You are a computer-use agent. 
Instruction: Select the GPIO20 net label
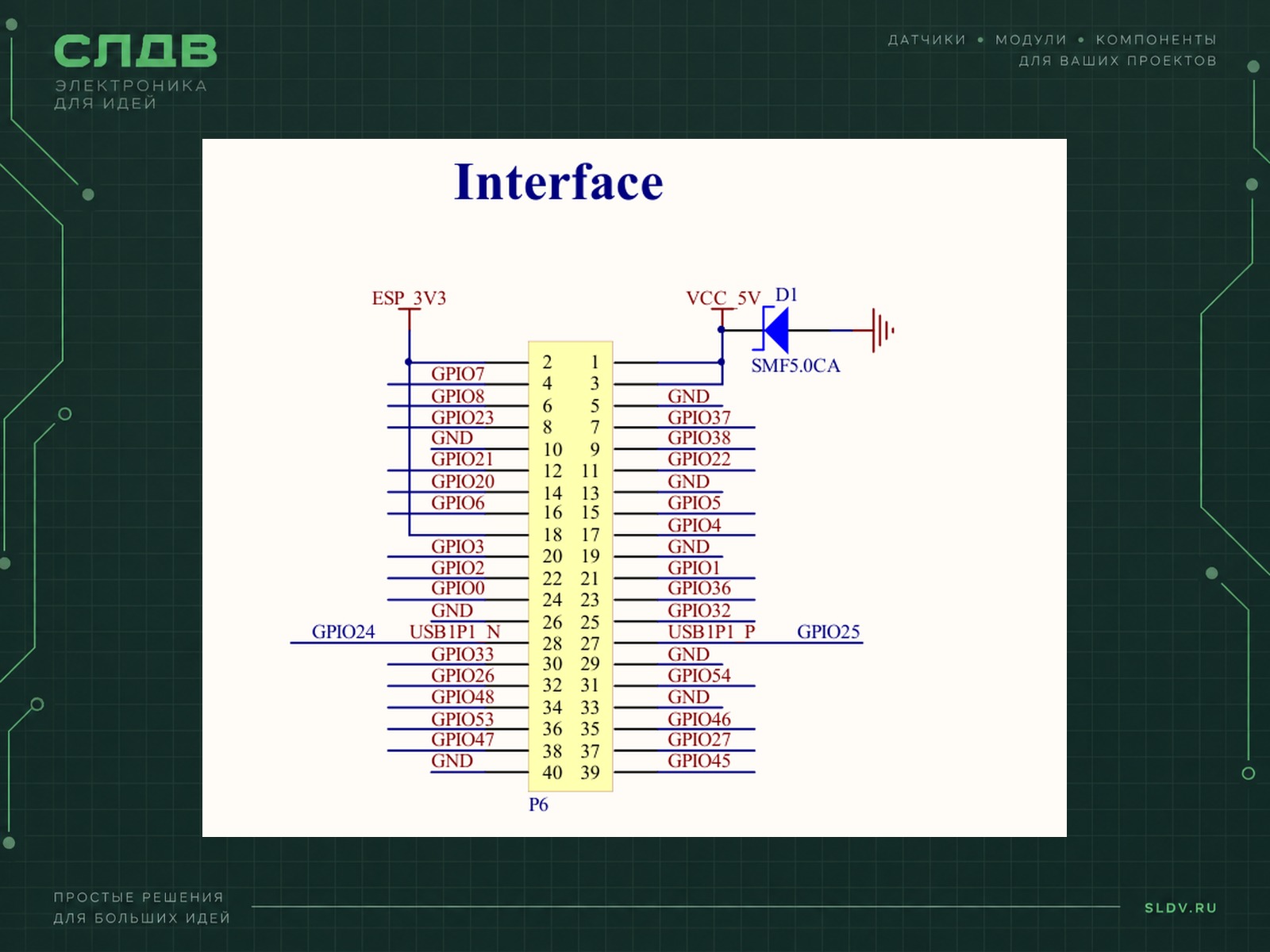(x=463, y=482)
